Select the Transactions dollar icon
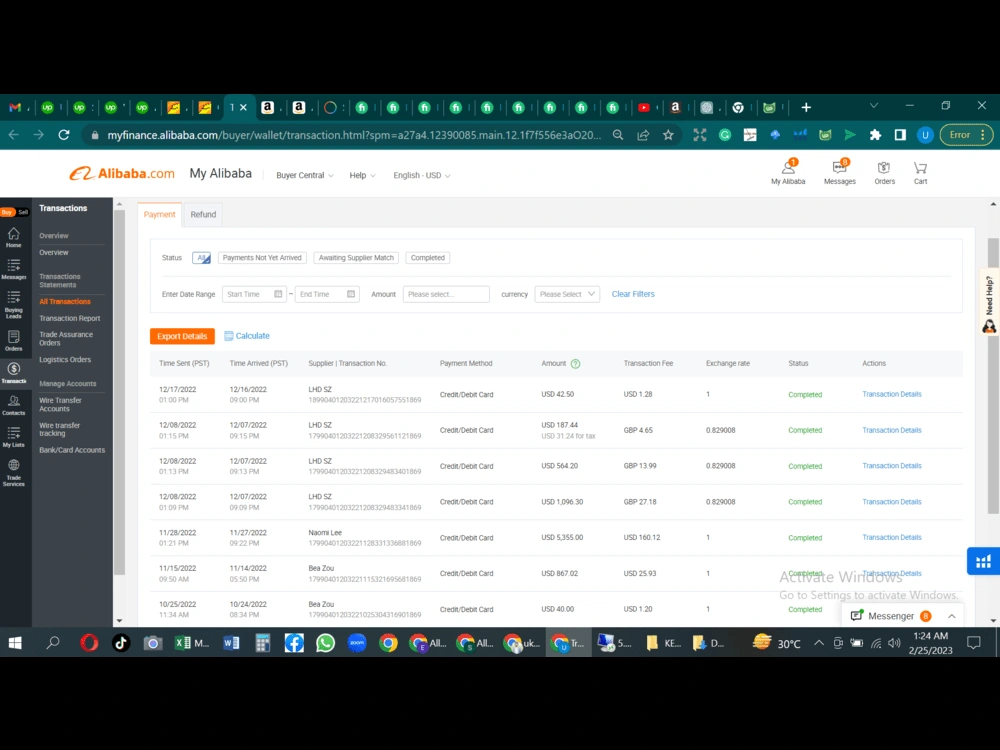Image resolution: width=1000 pixels, height=750 pixels. coord(13,372)
